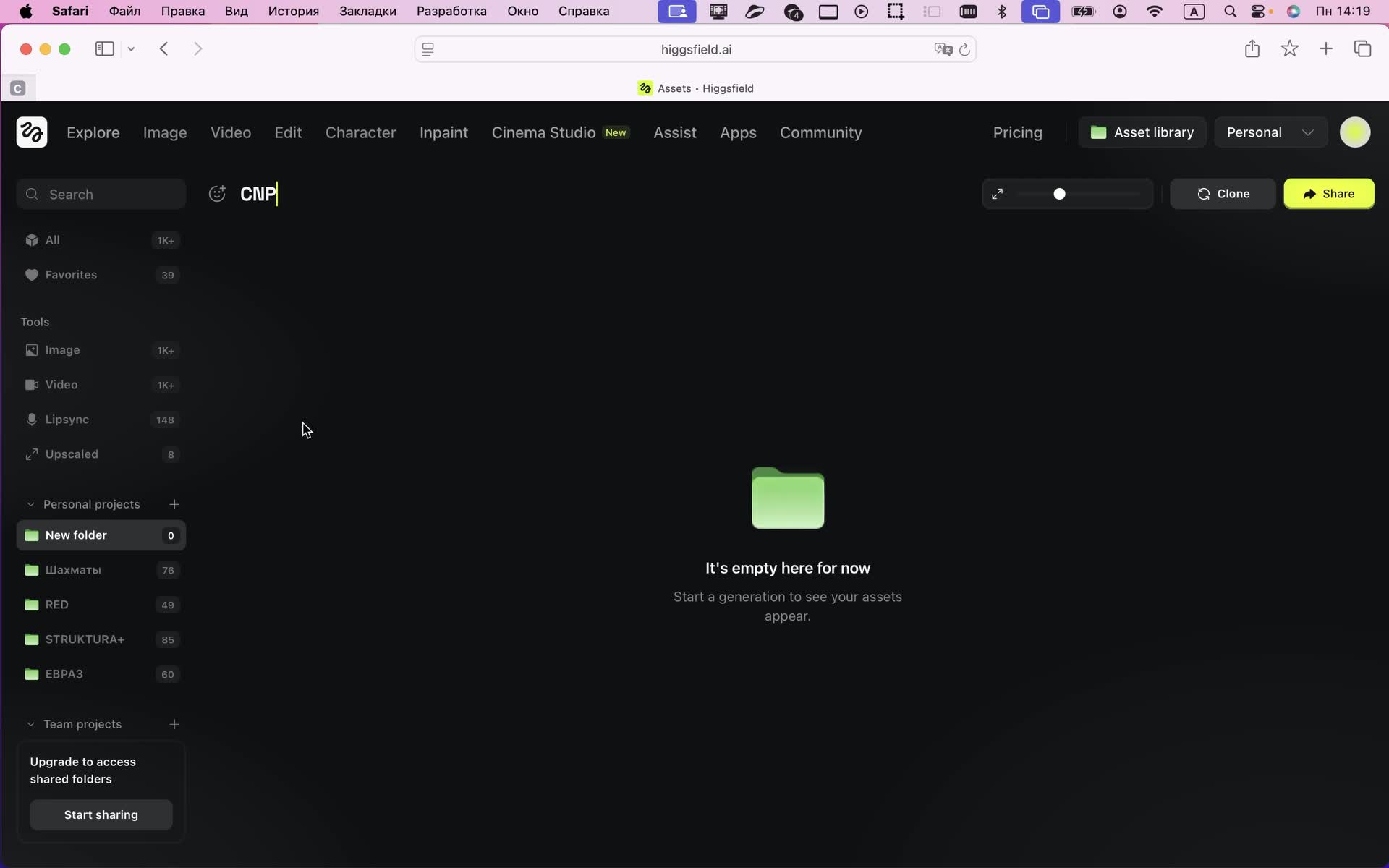The image size is (1389, 868).
Task: Click the emoji icon next to the folder name
Action: pyautogui.click(x=217, y=194)
